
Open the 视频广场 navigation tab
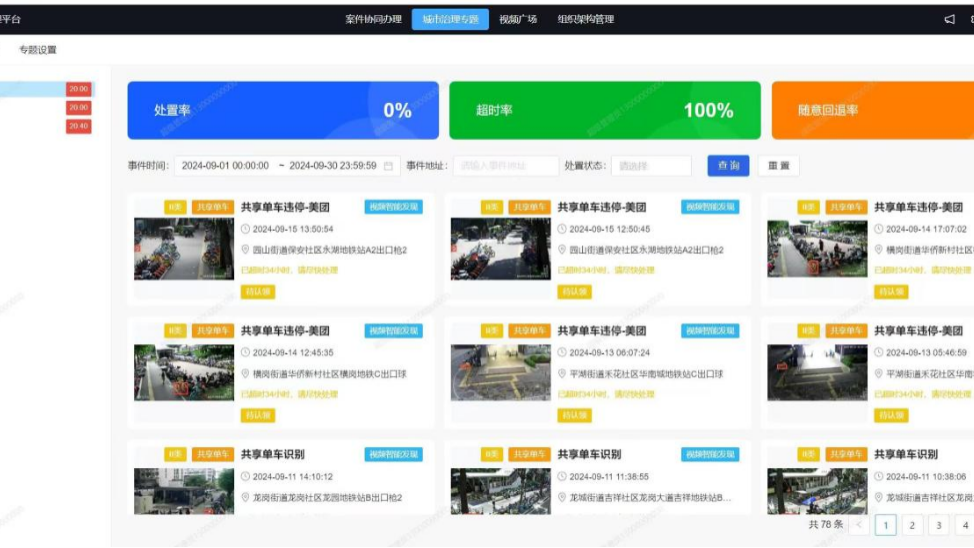coord(518,19)
